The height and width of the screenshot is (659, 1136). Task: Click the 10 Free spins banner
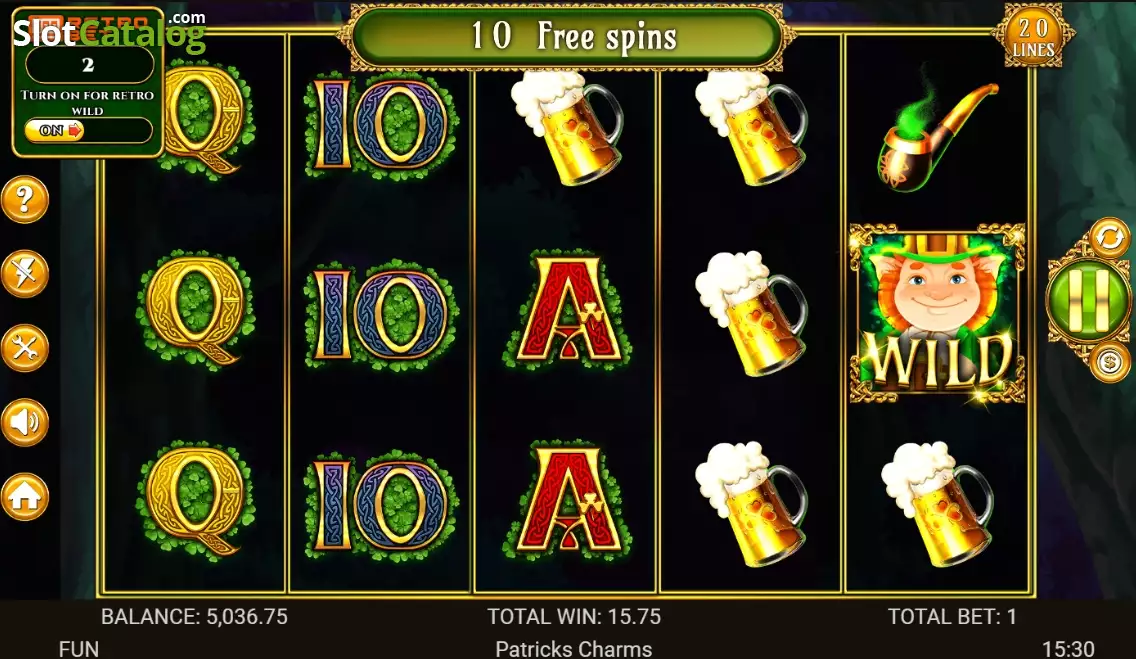(x=567, y=35)
